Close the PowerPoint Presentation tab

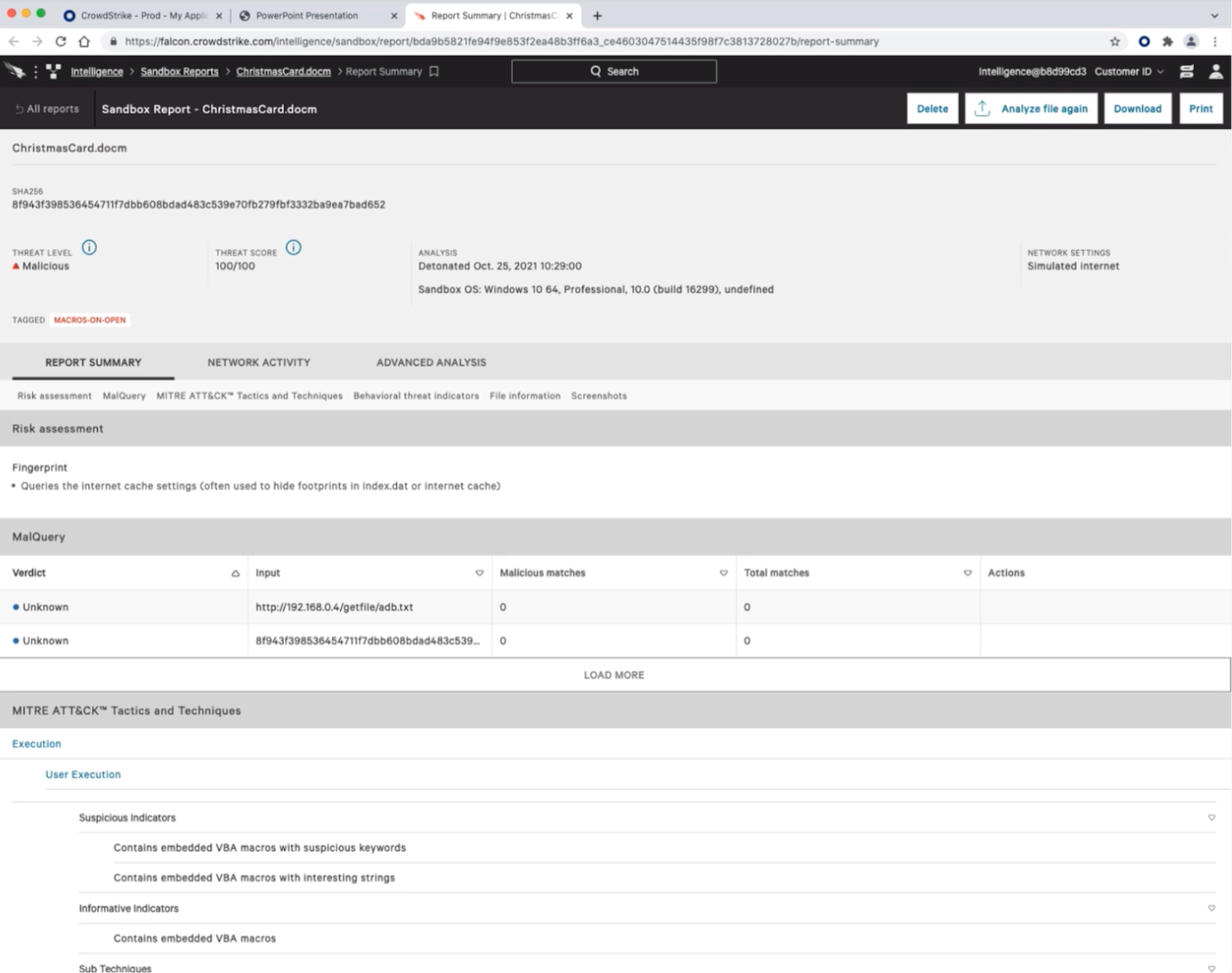[394, 16]
